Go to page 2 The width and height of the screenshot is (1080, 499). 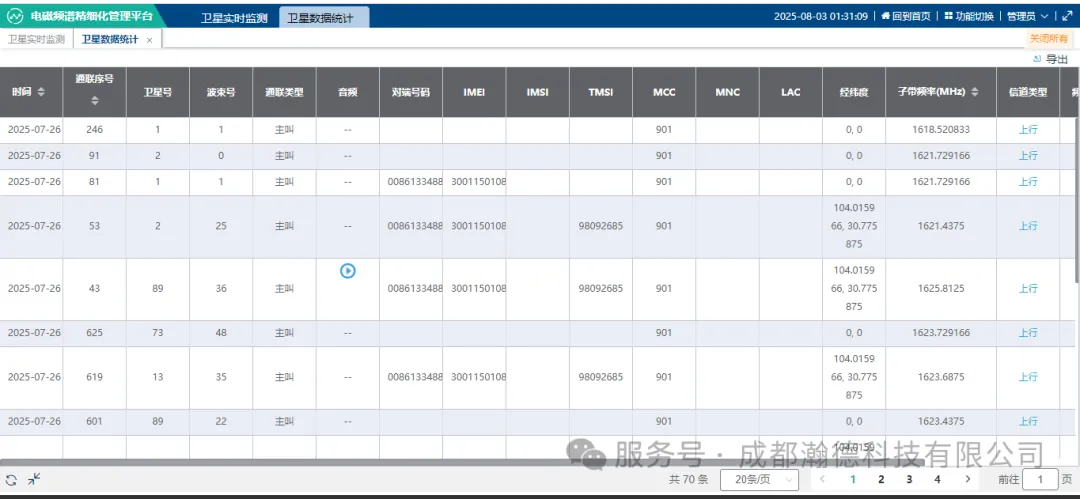(x=881, y=479)
